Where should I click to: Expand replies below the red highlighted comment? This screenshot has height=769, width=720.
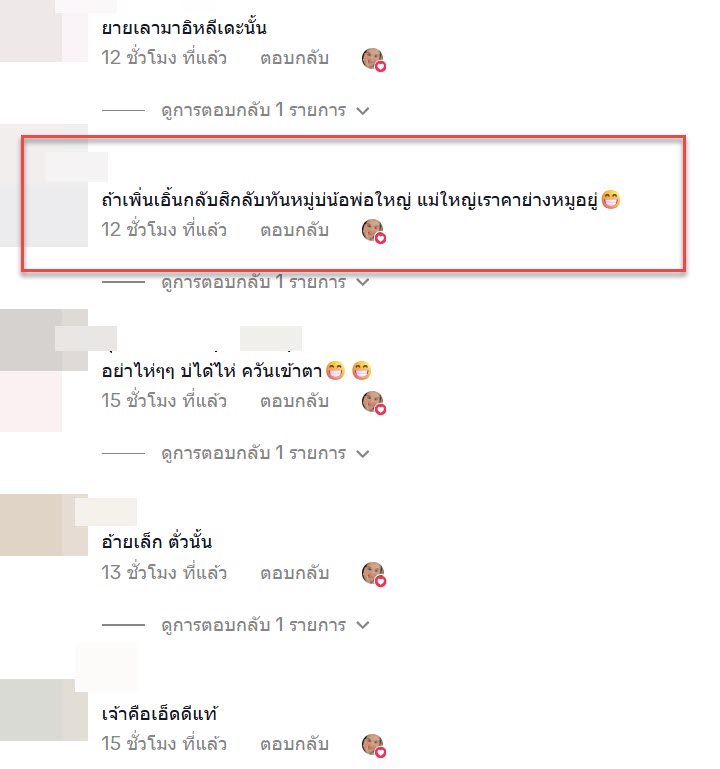click(265, 282)
